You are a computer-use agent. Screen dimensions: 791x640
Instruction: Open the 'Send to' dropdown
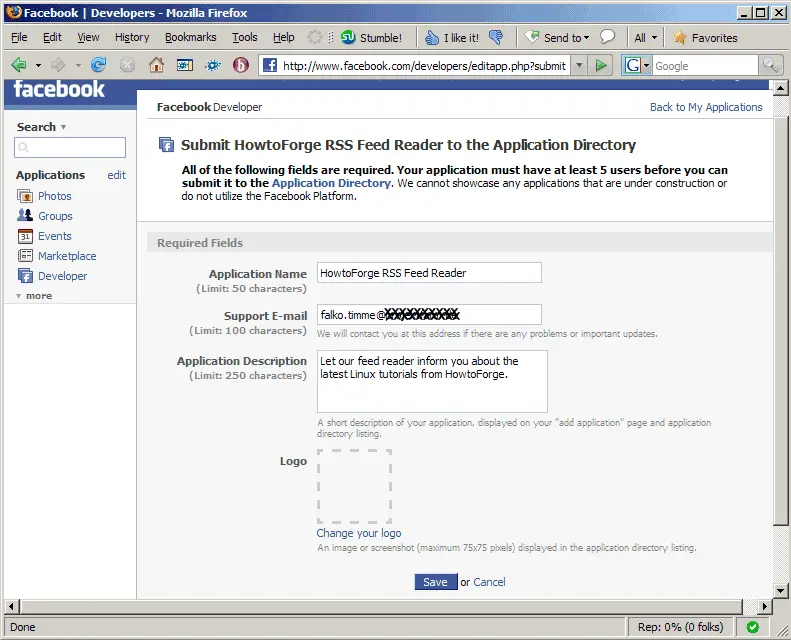556,38
